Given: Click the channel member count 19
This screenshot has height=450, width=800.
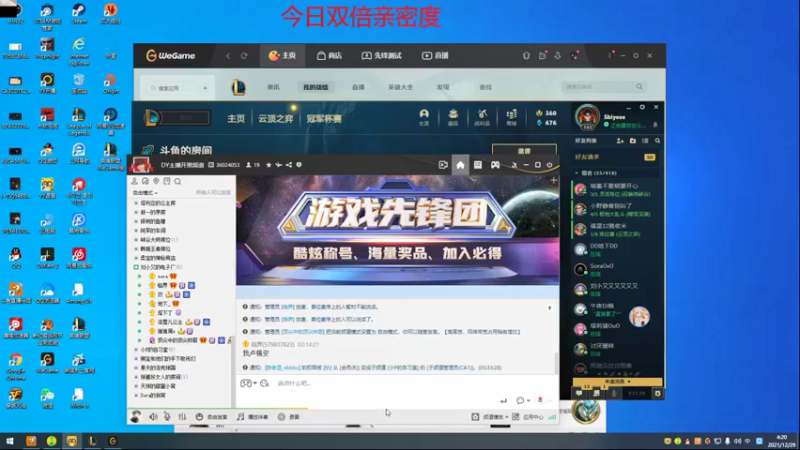Looking at the screenshot, I should 253,165.
